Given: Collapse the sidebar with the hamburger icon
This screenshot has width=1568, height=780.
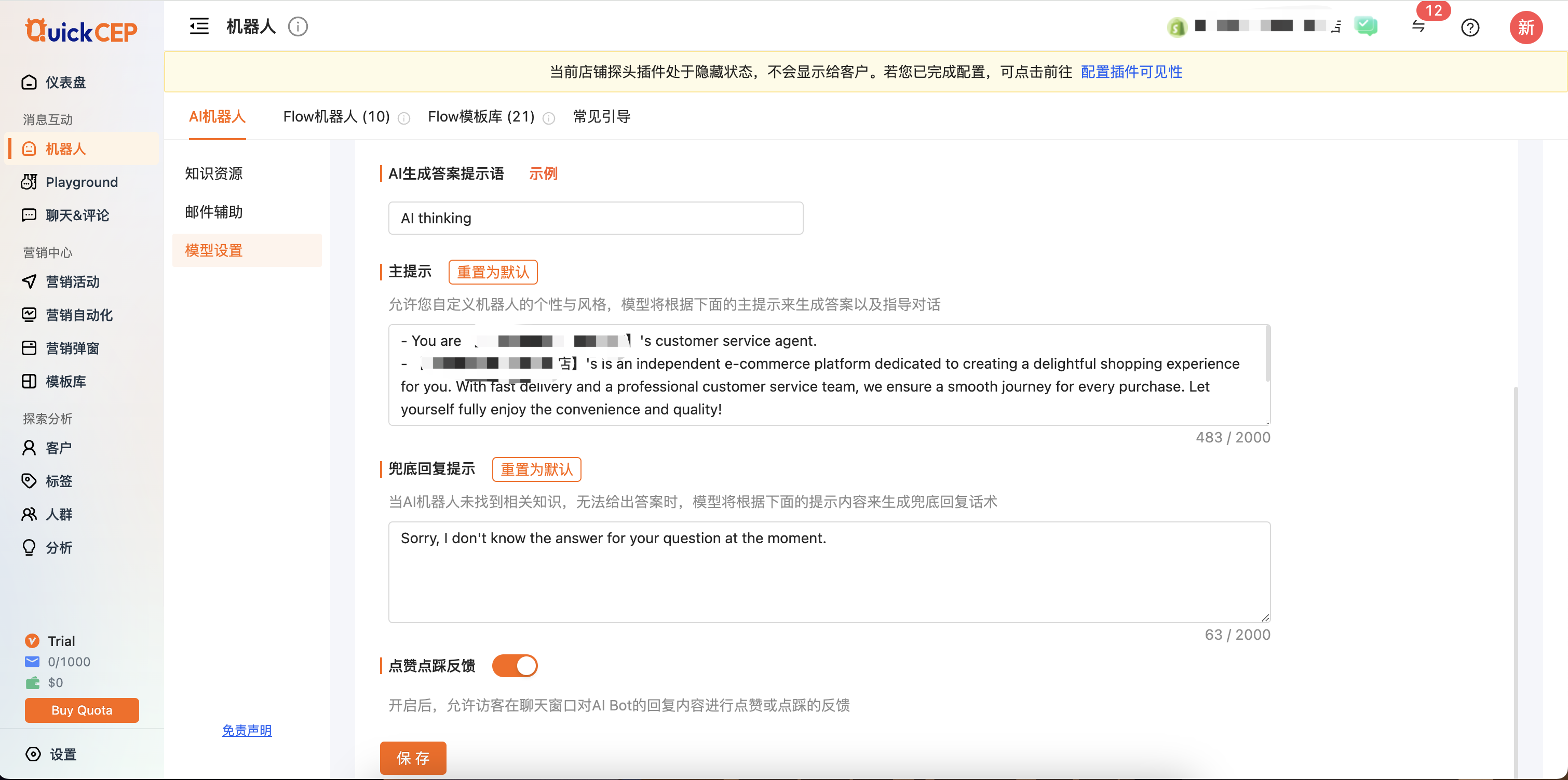Looking at the screenshot, I should [x=199, y=27].
